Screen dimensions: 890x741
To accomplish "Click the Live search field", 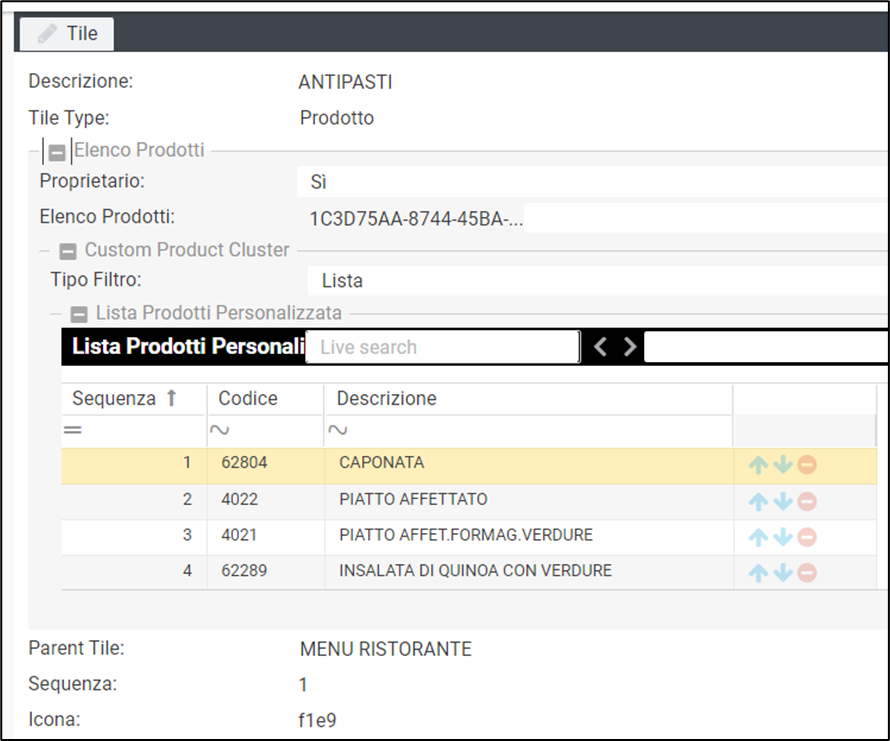I will point(441,347).
